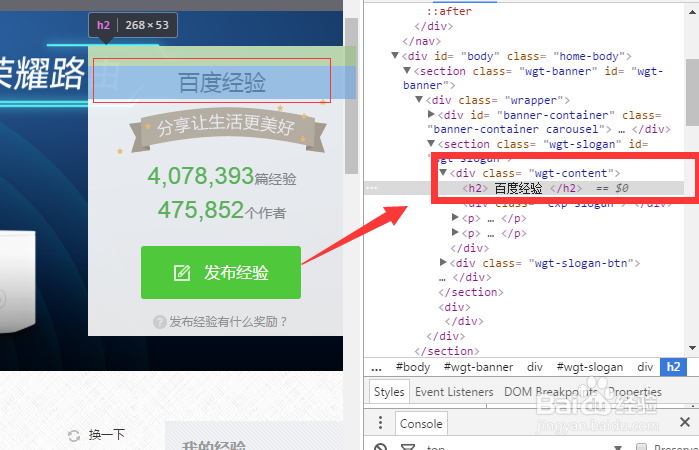Screen dimensions: 699x450
Task: Click the green 发布经验 button
Action: click(x=221, y=272)
